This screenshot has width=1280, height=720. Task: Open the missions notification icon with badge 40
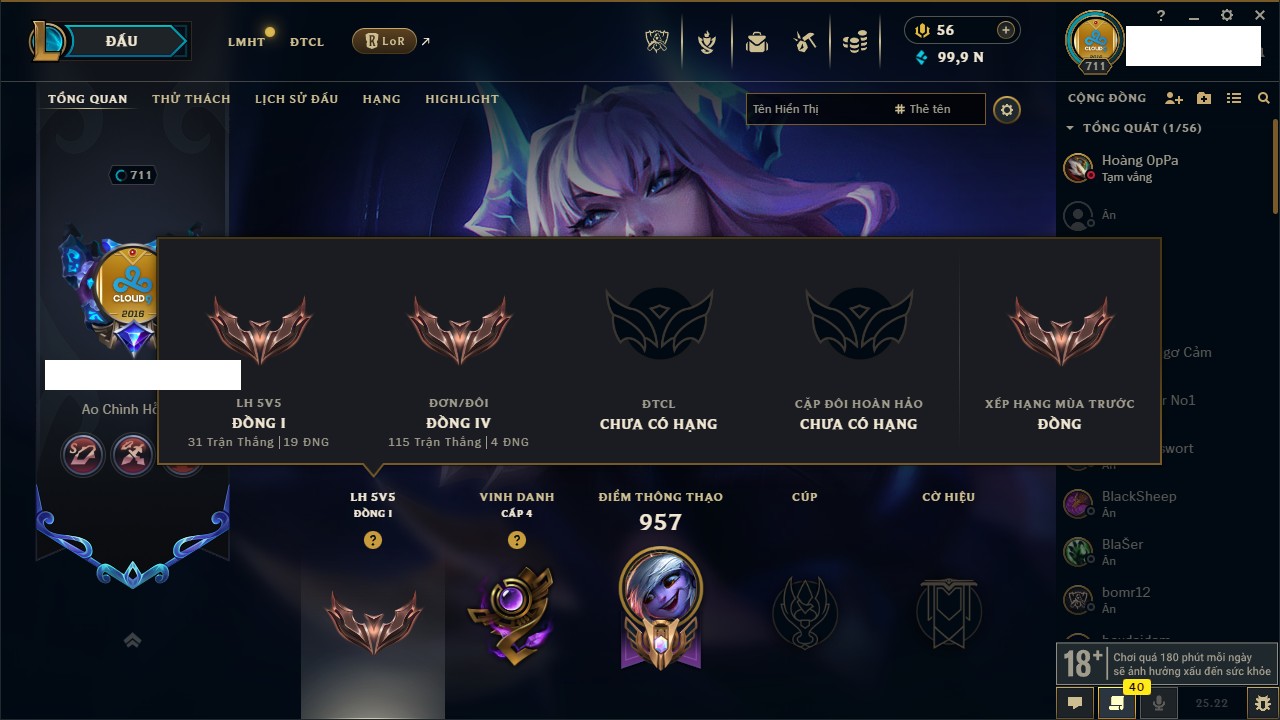pyautogui.click(x=1116, y=703)
